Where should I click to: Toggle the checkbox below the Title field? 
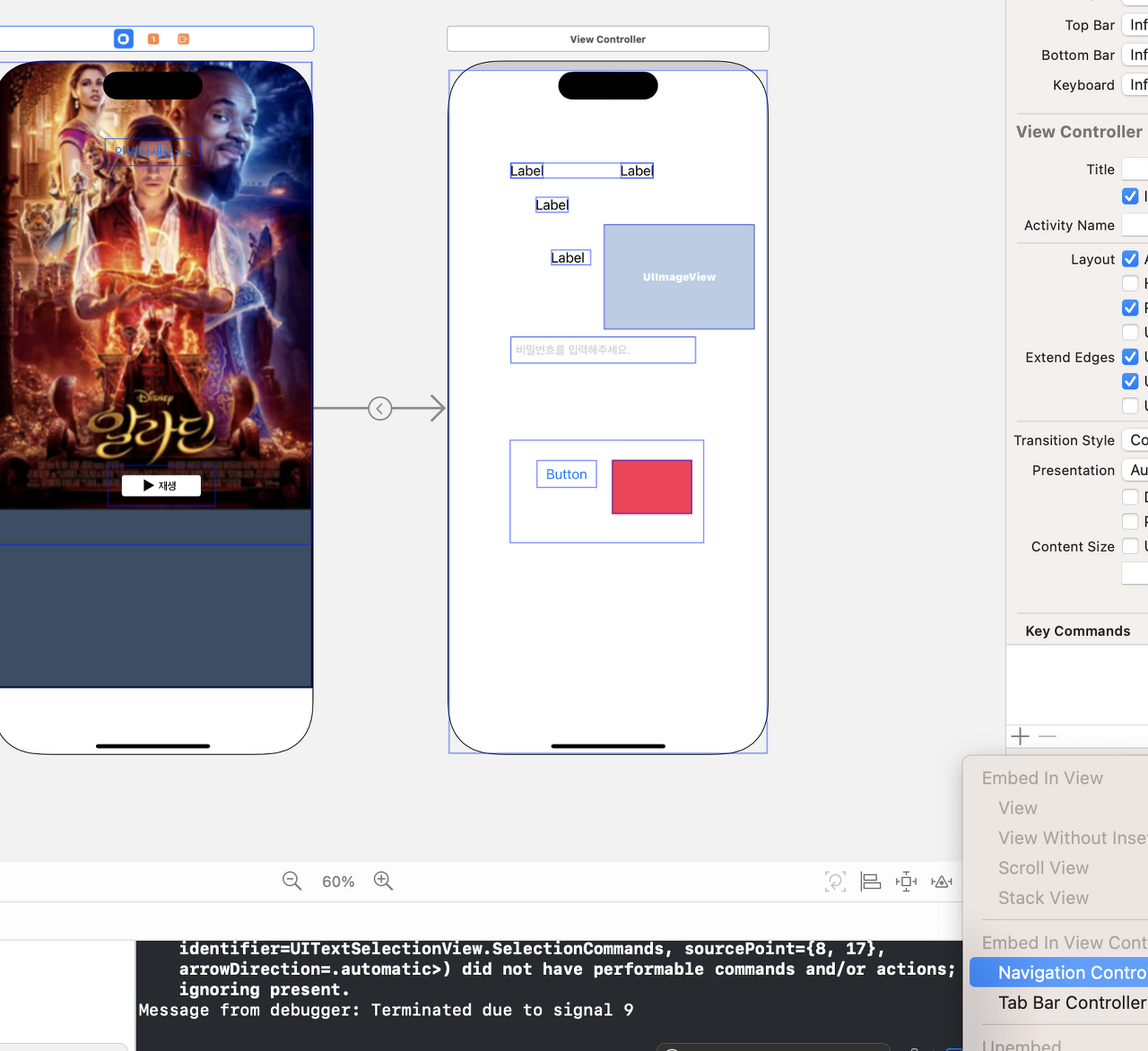(x=1130, y=195)
